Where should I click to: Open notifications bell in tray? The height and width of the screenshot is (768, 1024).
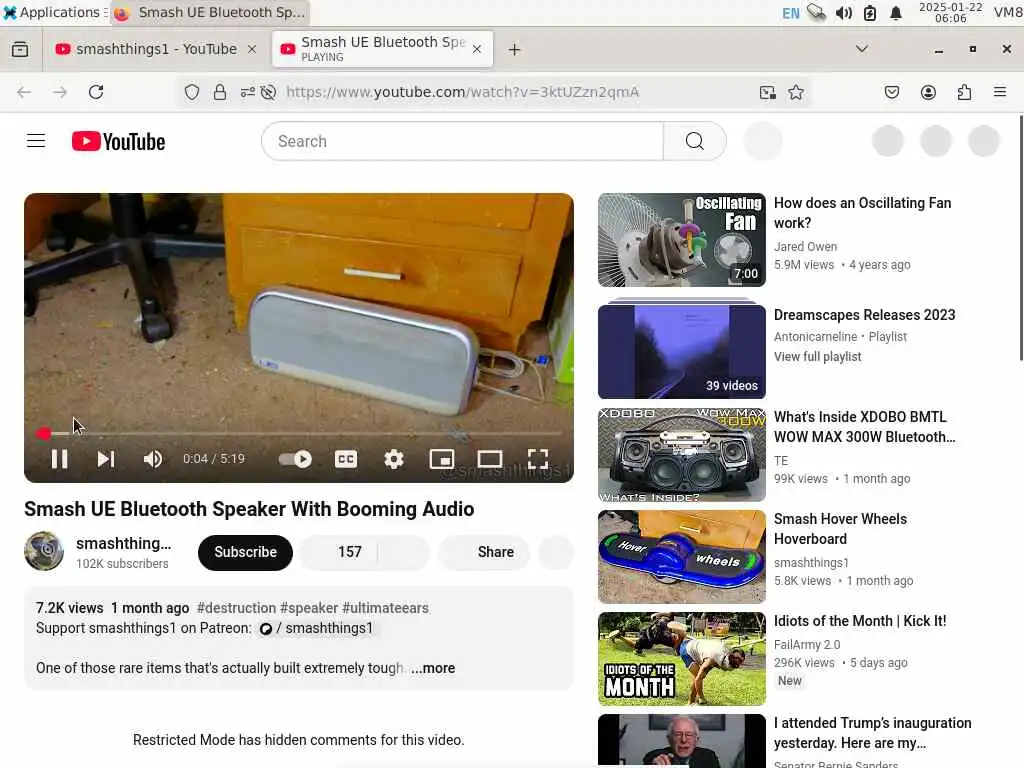896,13
